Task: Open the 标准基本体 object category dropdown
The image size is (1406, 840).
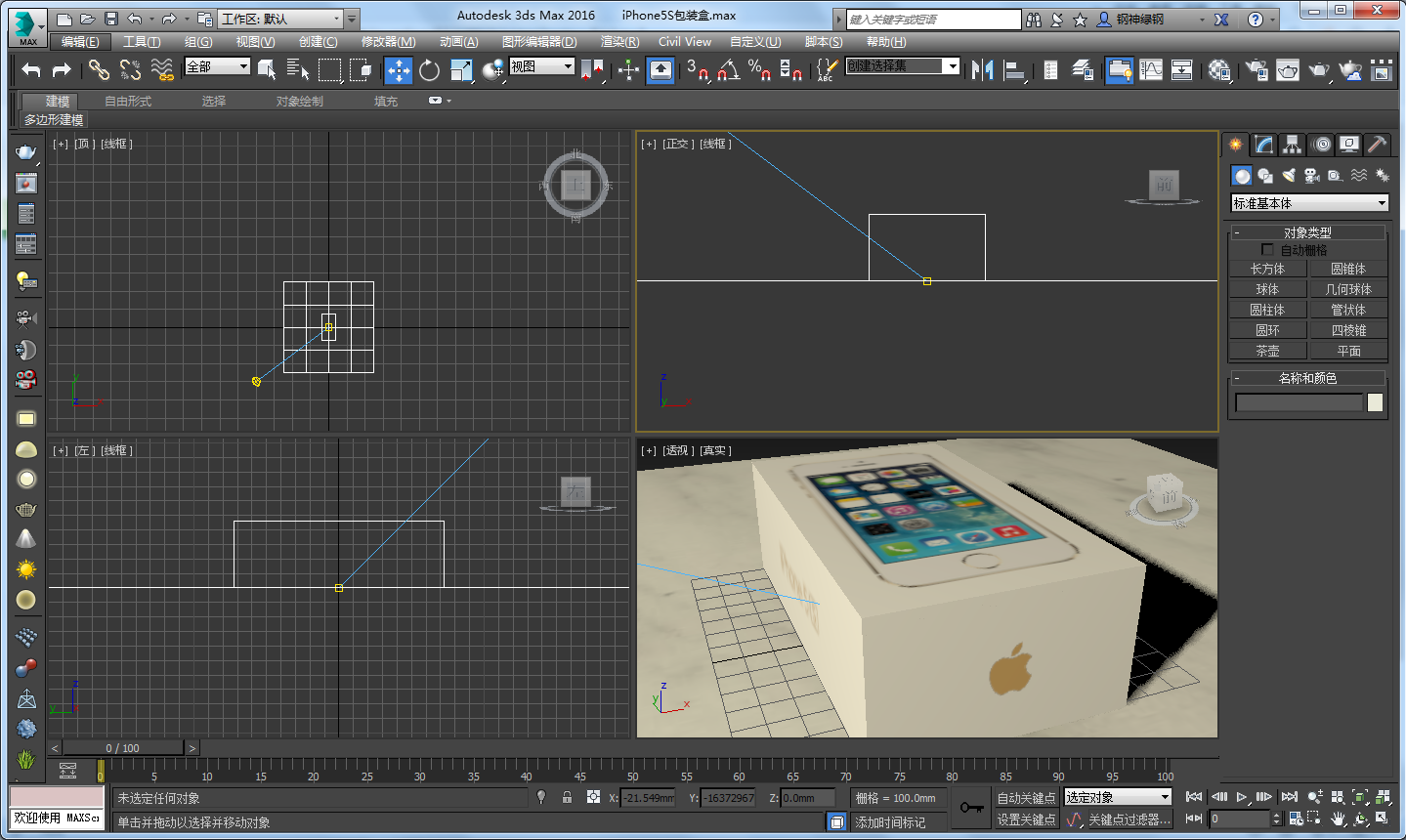Action: pyautogui.click(x=1309, y=203)
